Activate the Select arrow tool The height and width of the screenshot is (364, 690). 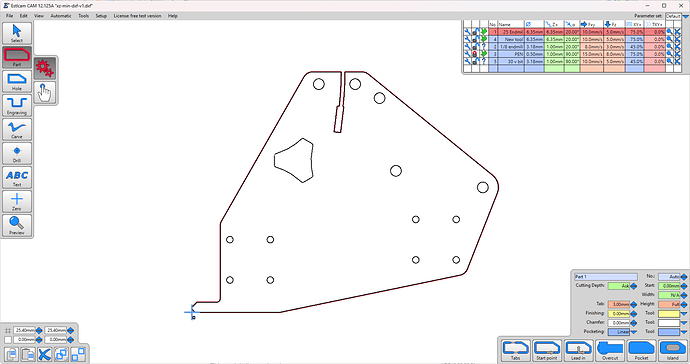[x=17, y=33]
